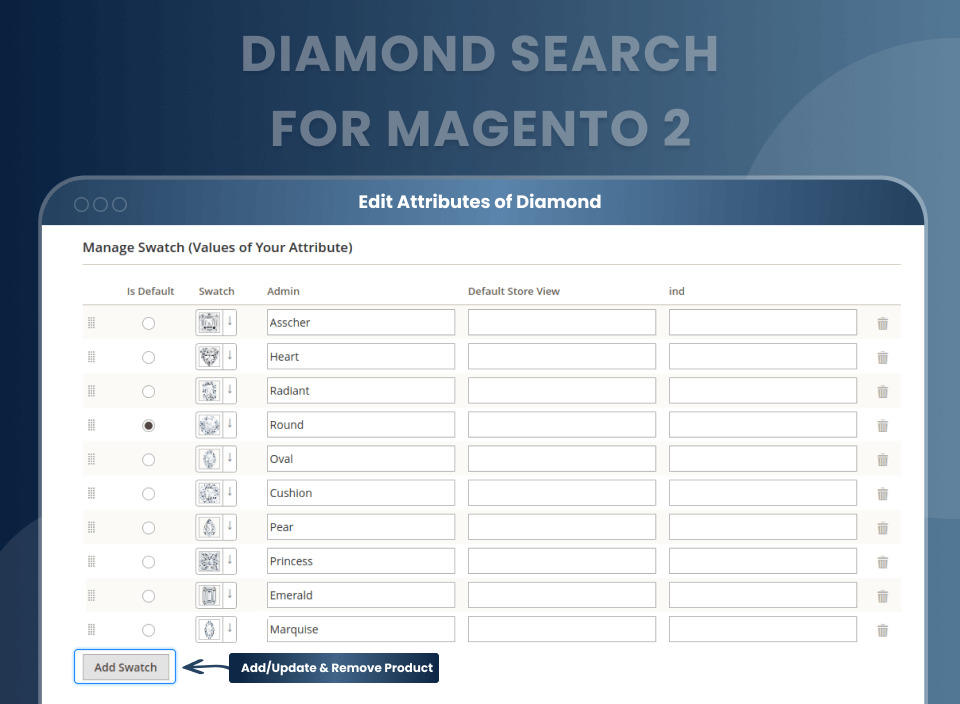Focus Default Store View field for Oval
Screen dimensions: 960x704
561,459
